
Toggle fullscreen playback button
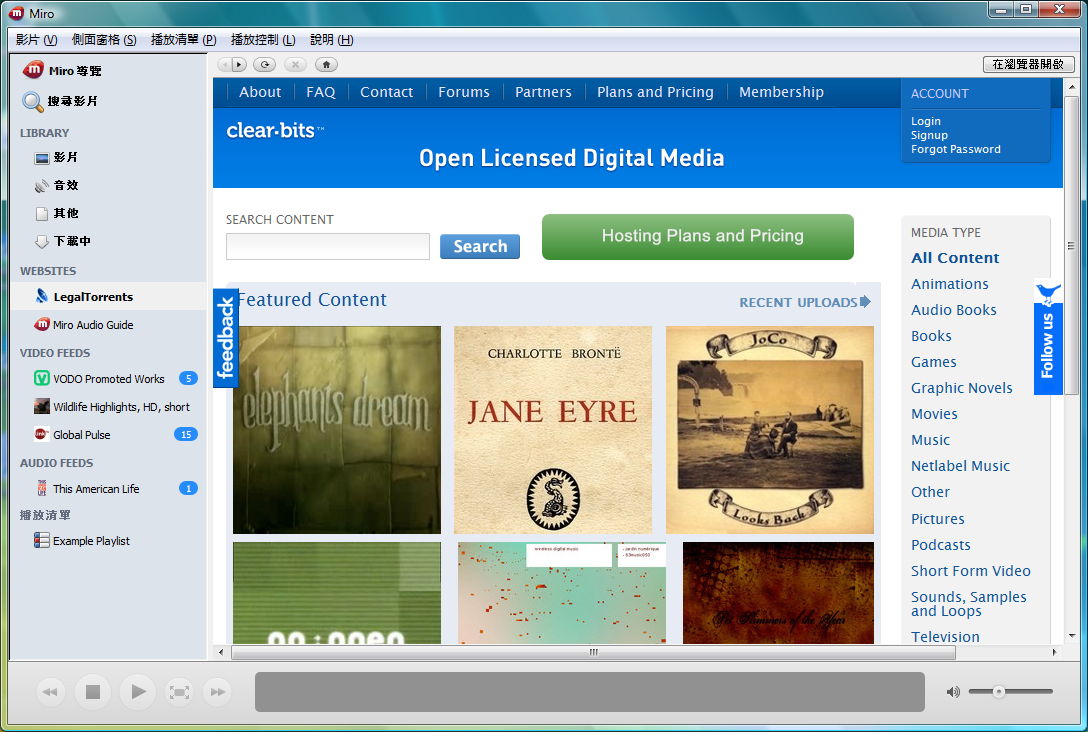pyautogui.click(x=179, y=692)
